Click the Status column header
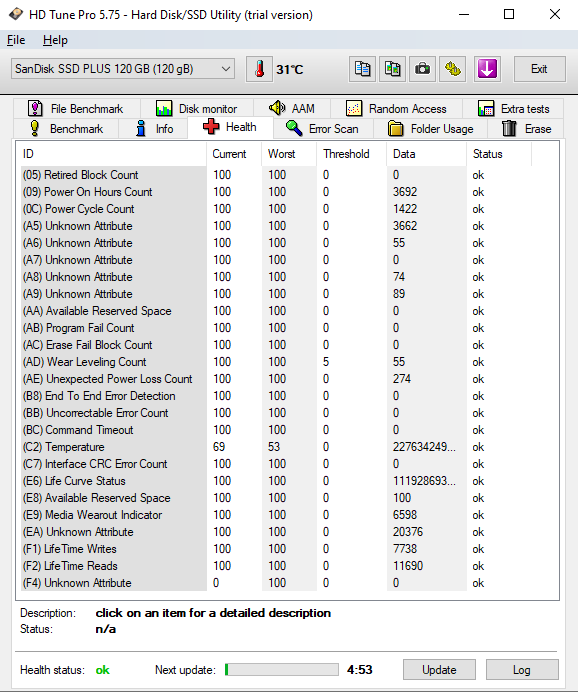 pos(499,154)
